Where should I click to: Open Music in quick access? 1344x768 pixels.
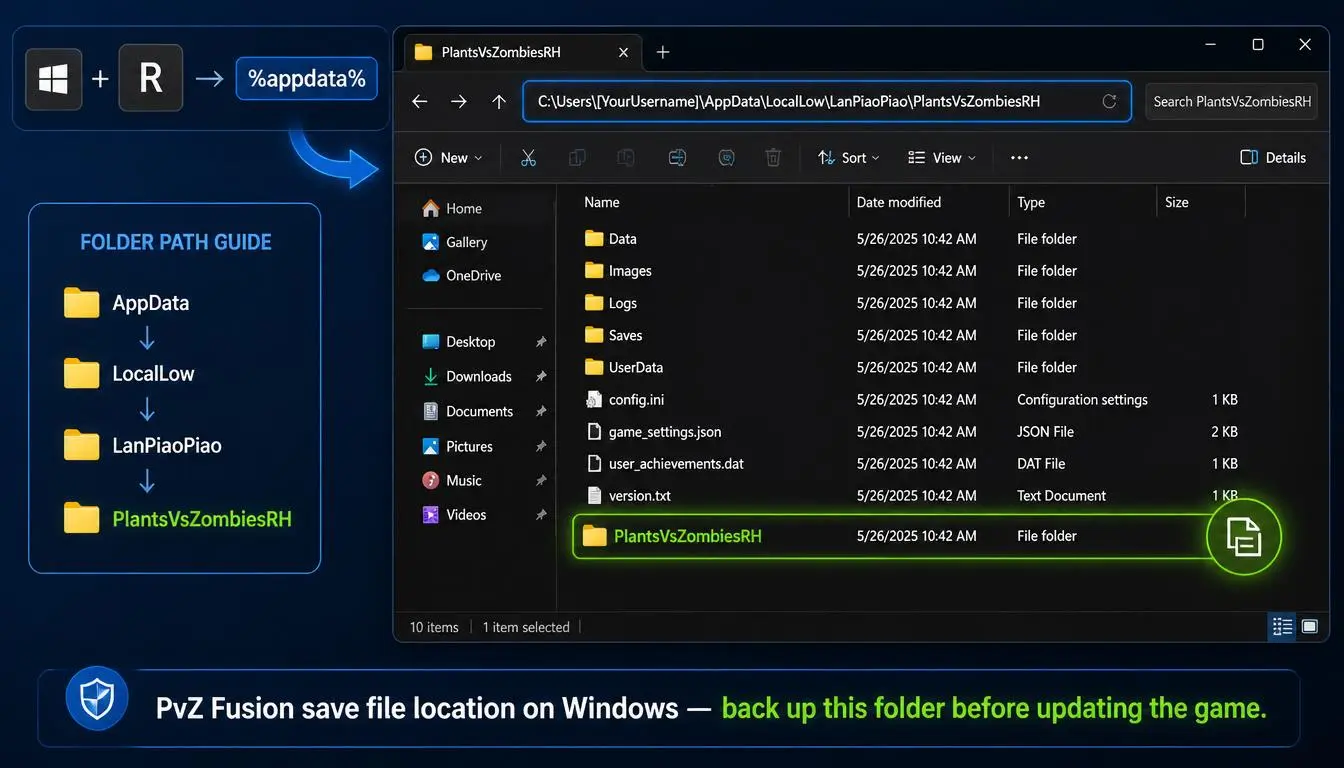click(x=452, y=480)
